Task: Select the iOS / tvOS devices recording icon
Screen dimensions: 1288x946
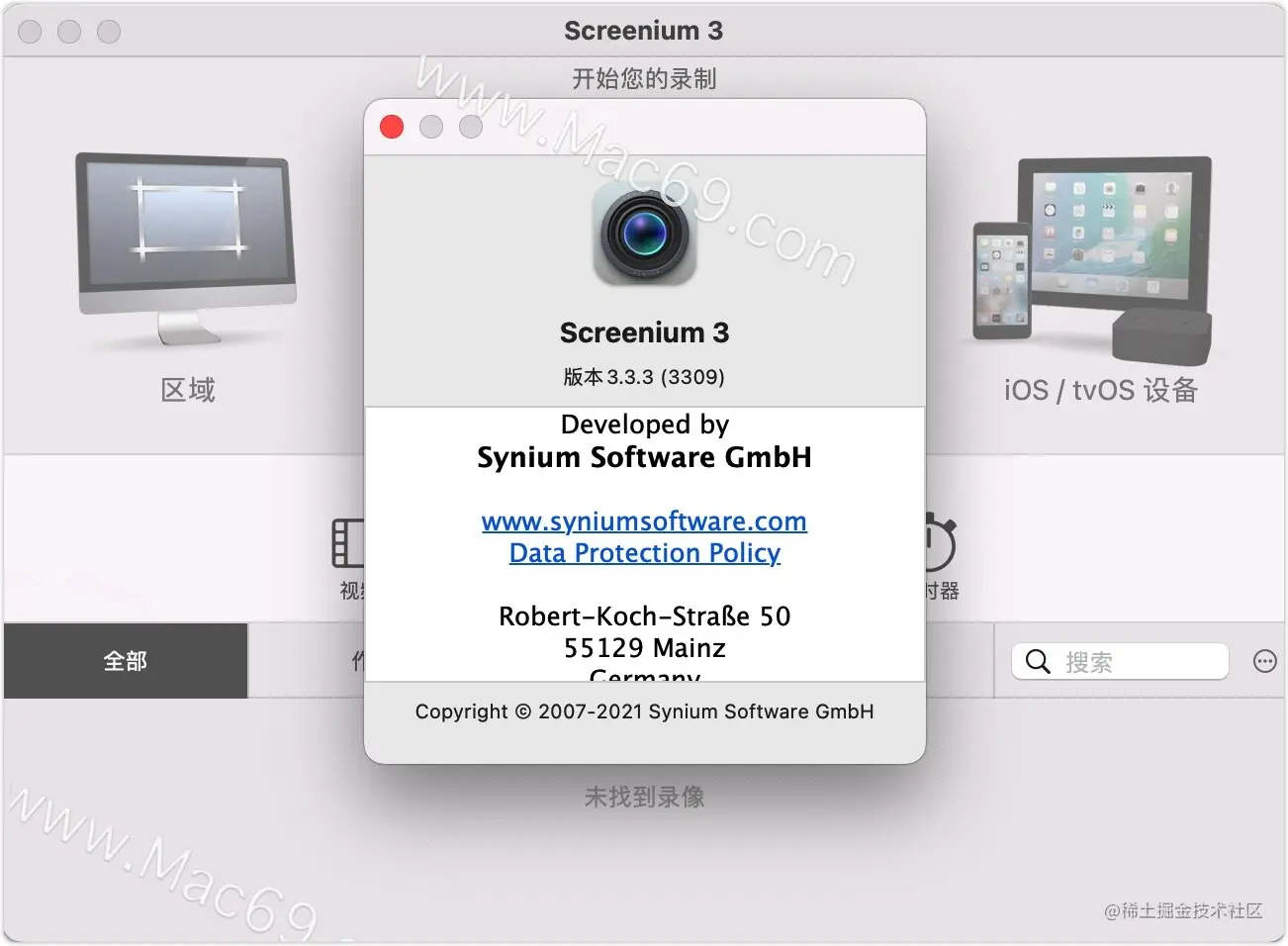Action: (x=1092, y=262)
